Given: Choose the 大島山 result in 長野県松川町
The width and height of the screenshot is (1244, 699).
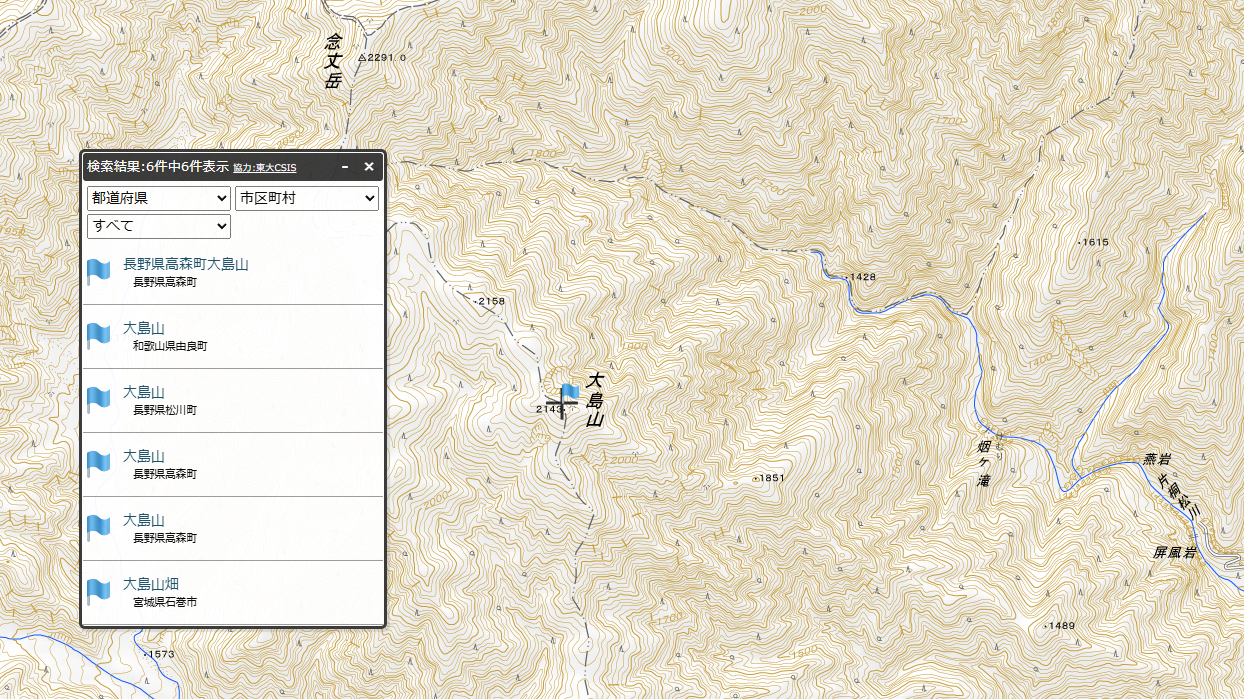Looking at the screenshot, I should click(x=143, y=392).
